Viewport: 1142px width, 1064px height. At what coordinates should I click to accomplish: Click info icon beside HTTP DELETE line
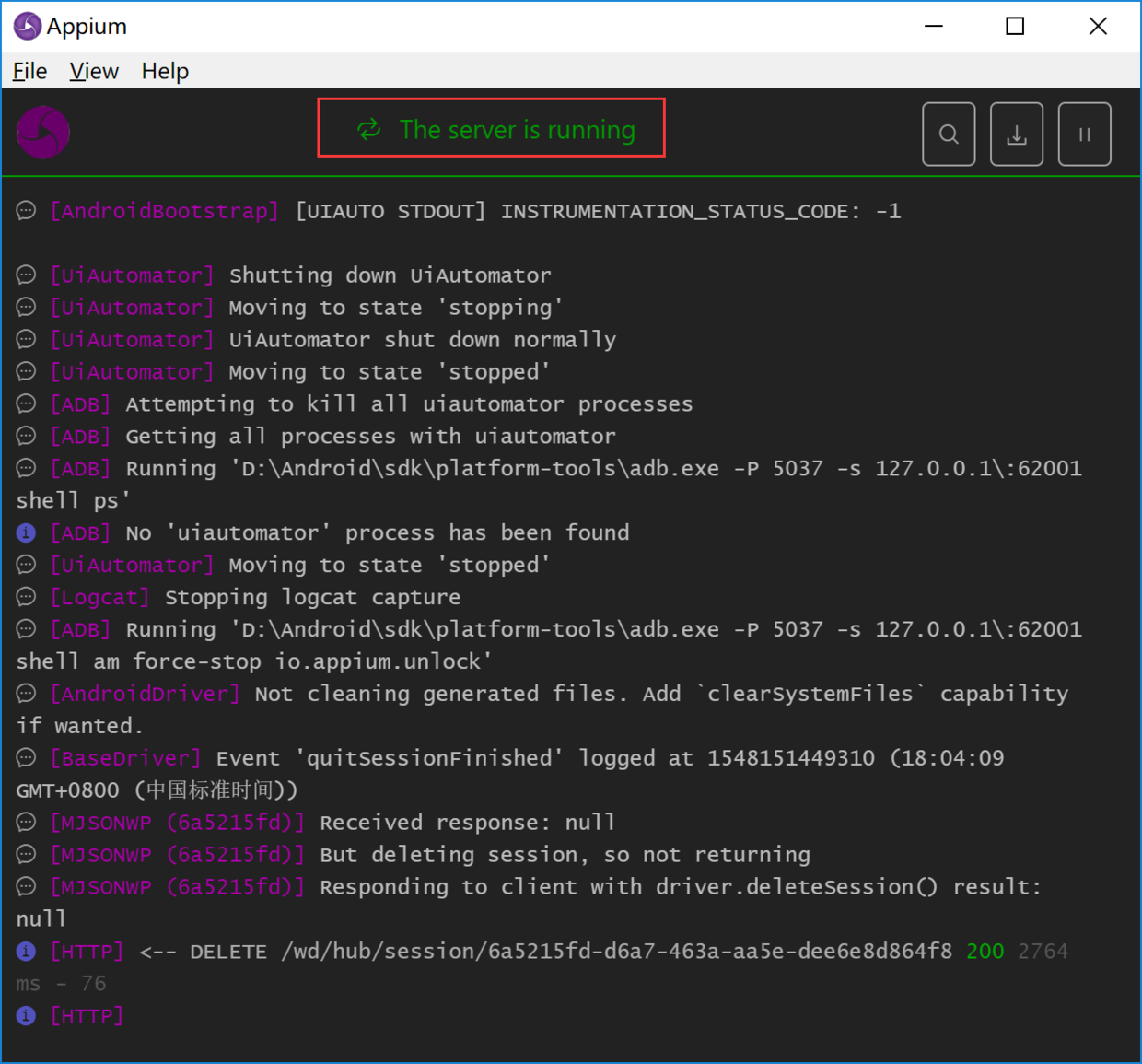26,952
